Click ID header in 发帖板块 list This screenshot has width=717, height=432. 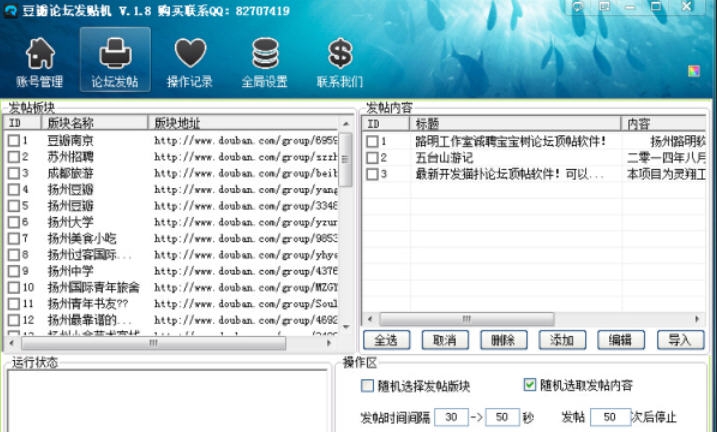pyautogui.click(x=22, y=123)
